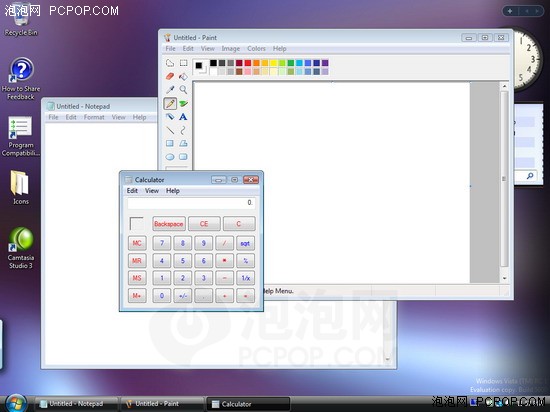Select the Curve tool in Paint
This screenshot has height=412, width=550.
[183, 130]
